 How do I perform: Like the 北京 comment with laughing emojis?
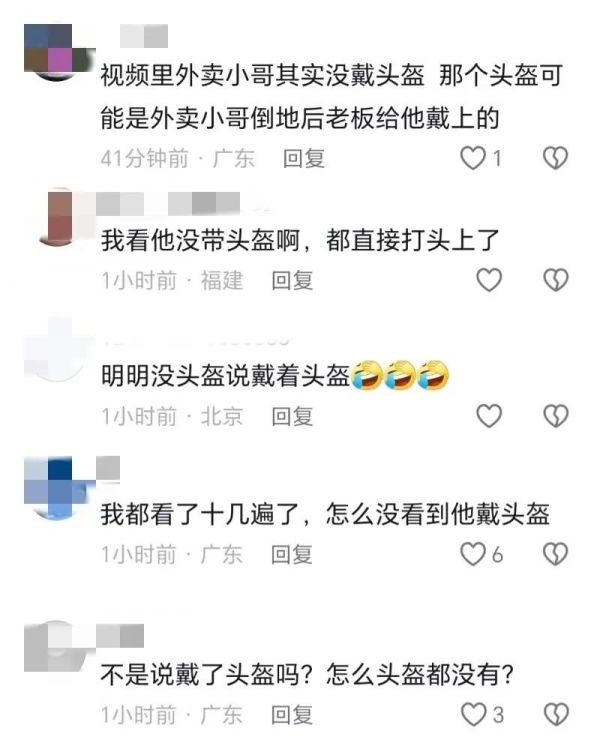[x=489, y=416]
